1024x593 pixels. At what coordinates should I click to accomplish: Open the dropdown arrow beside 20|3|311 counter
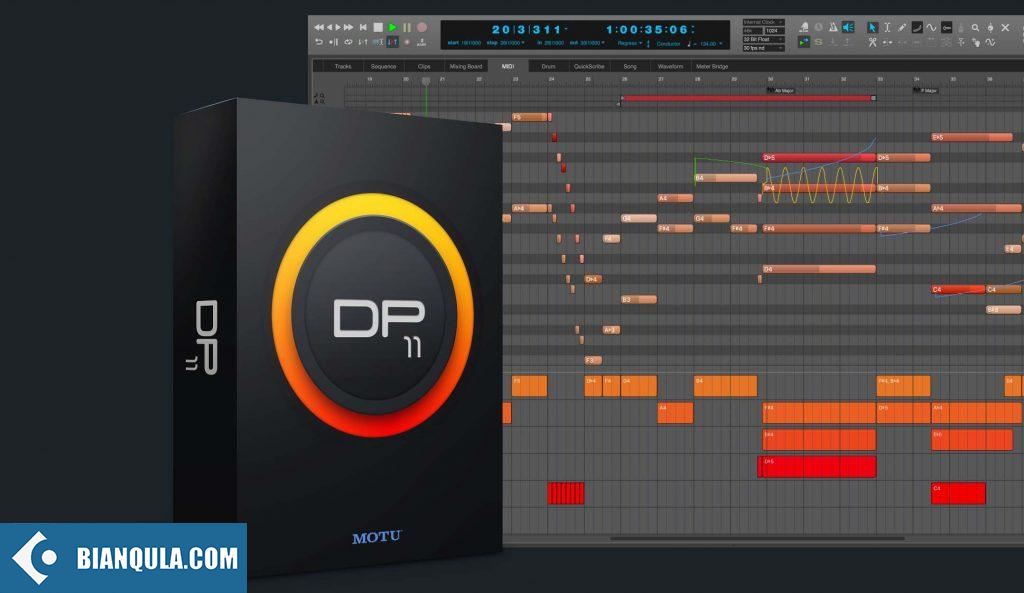[x=566, y=29]
